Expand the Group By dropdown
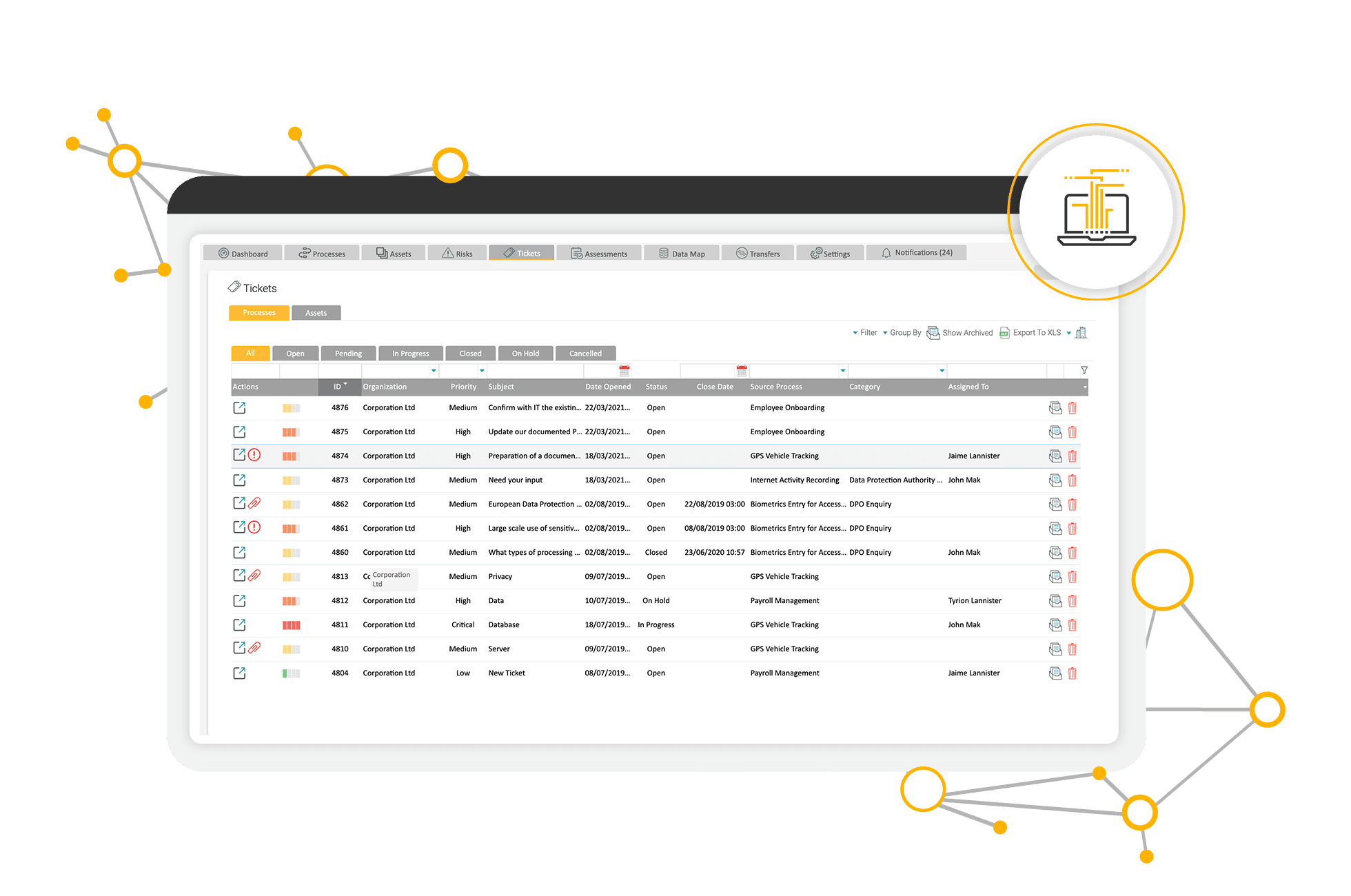This screenshot has width=1351, height=896. point(902,333)
